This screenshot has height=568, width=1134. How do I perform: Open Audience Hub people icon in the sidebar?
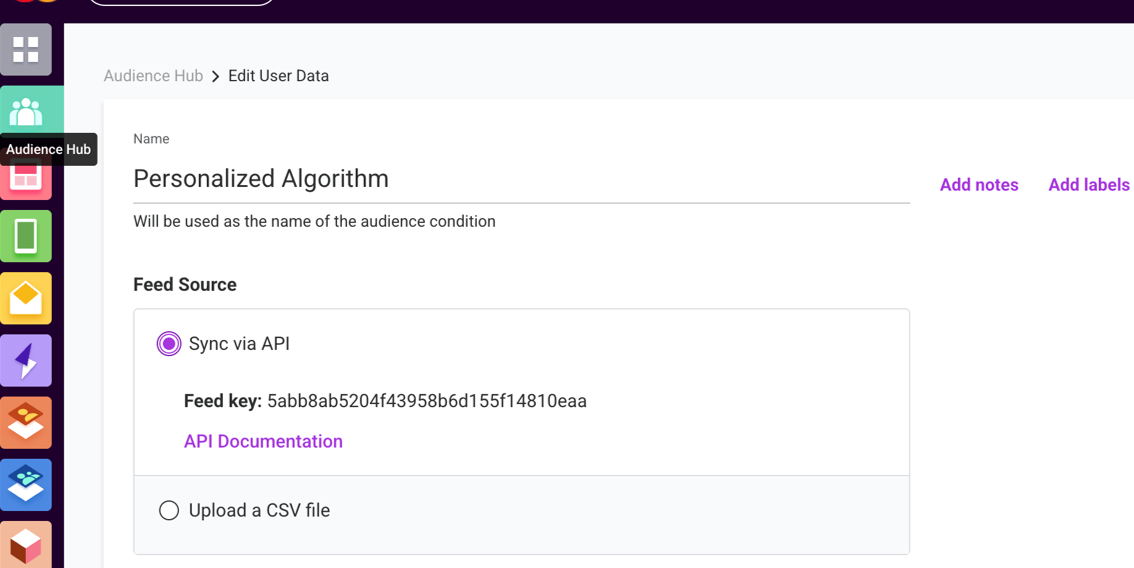tap(26, 111)
